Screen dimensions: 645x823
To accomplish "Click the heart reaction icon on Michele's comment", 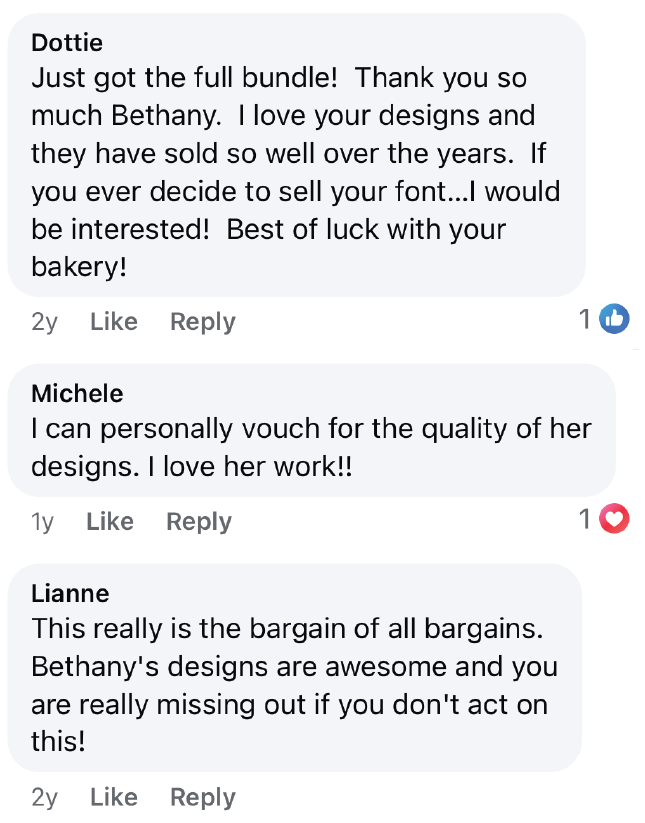I will (x=614, y=519).
